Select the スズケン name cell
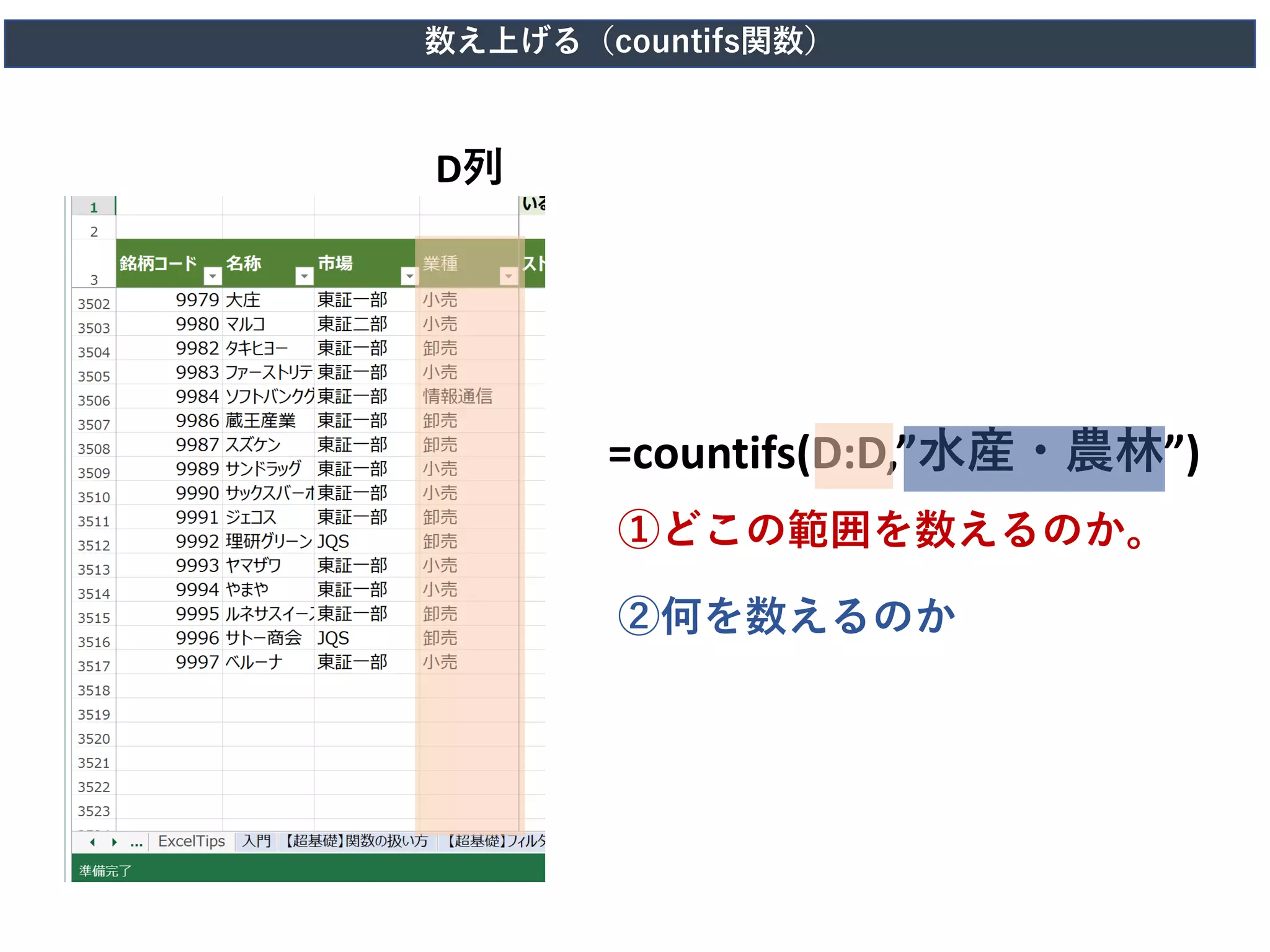This screenshot has width=1270, height=952. point(268,445)
